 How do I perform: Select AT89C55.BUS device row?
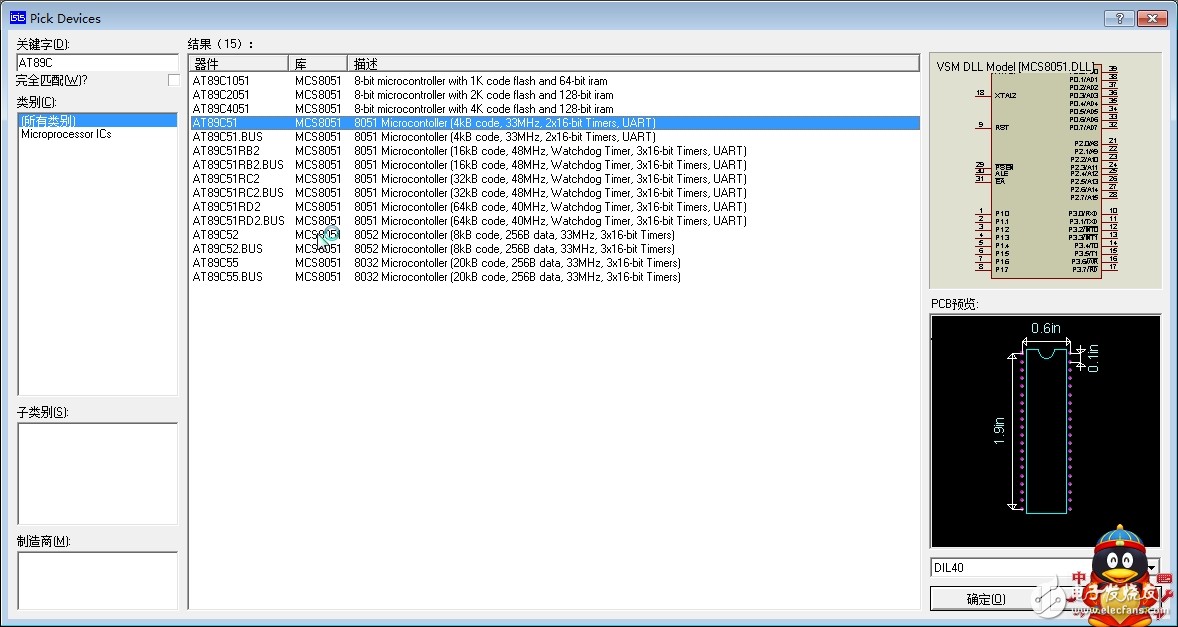click(x=554, y=277)
